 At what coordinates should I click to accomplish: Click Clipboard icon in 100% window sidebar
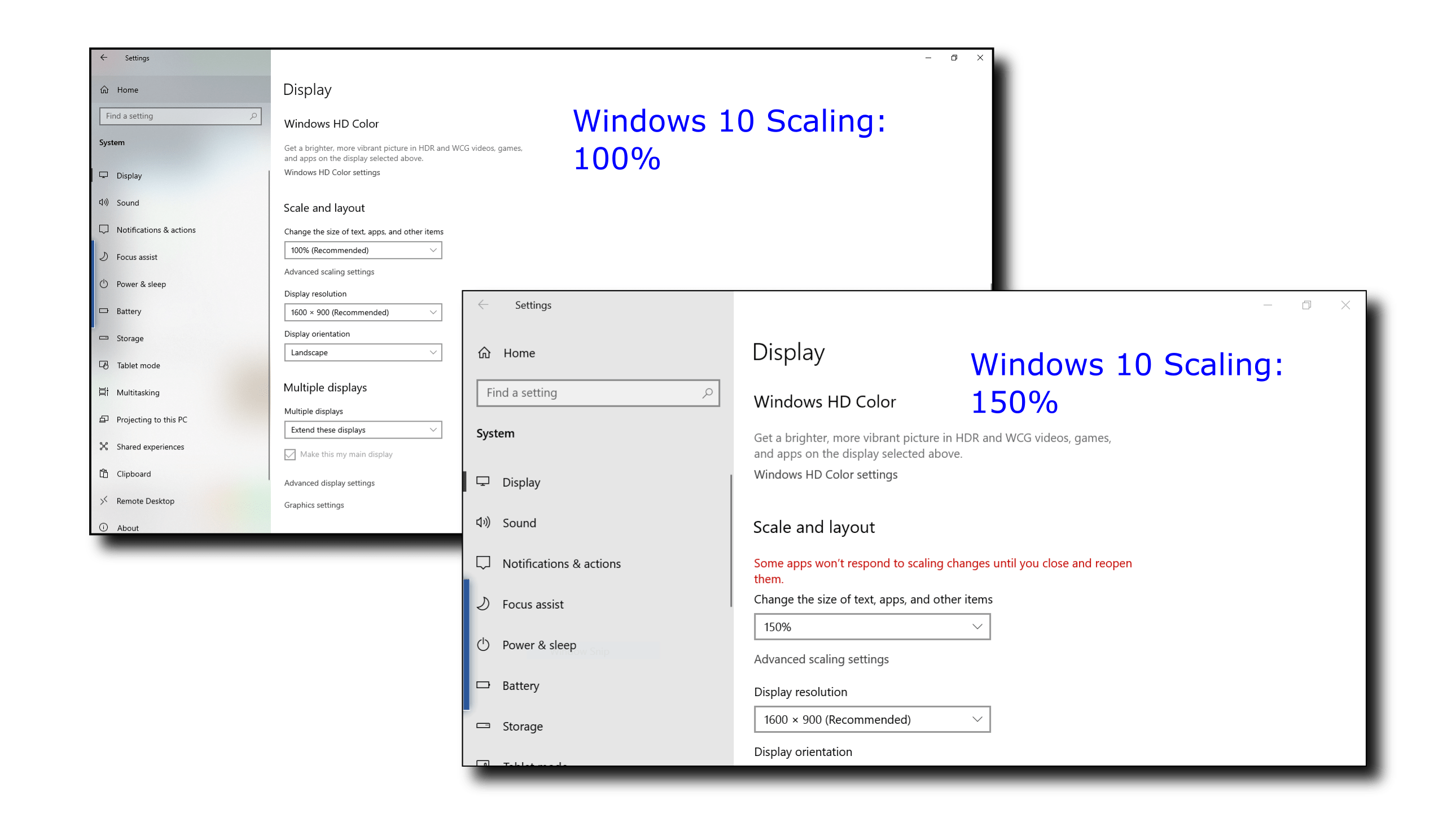coord(104,473)
